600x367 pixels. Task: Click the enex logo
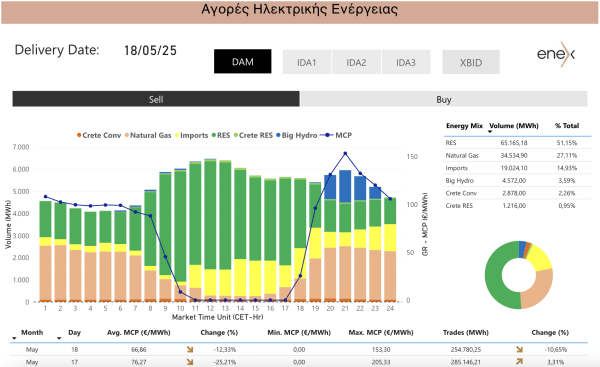click(x=556, y=54)
